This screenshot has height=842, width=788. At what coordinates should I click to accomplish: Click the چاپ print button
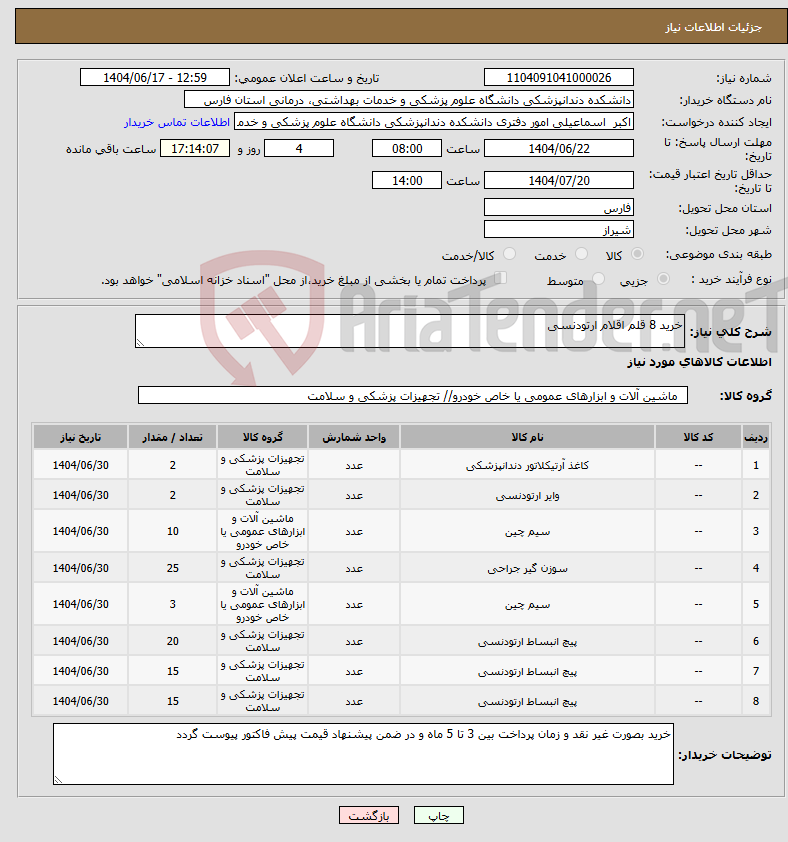438,815
